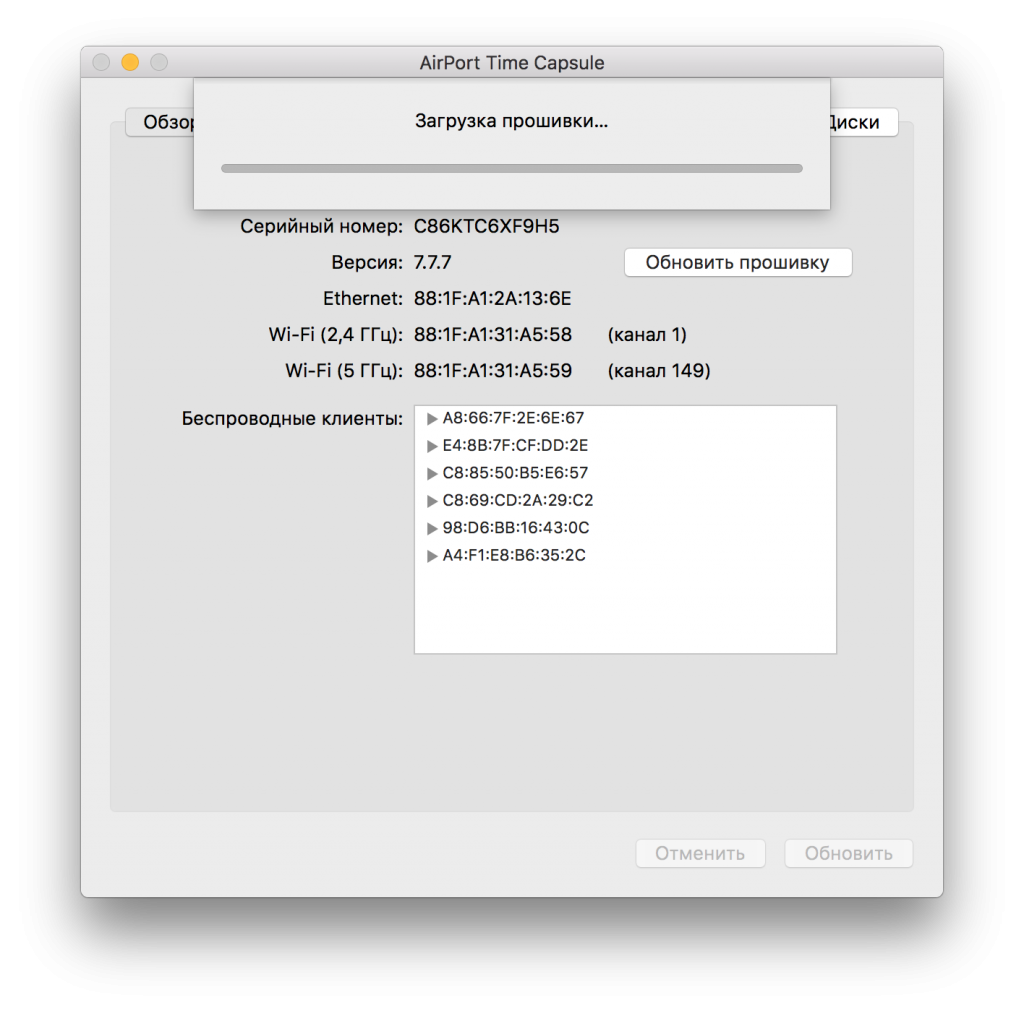Viewport: 1024px width, 1013px height.
Task: Switch to the Обзор tab
Action: pyautogui.click(x=161, y=122)
